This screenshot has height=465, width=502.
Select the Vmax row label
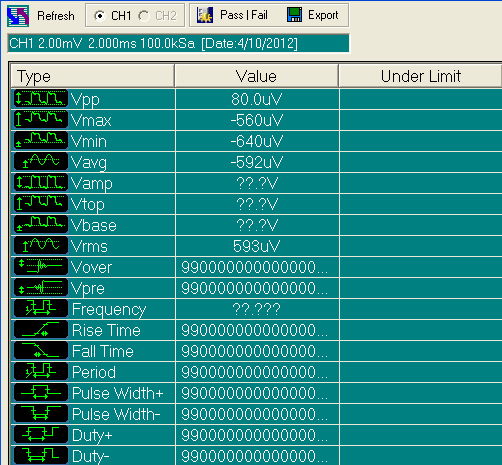point(91,120)
